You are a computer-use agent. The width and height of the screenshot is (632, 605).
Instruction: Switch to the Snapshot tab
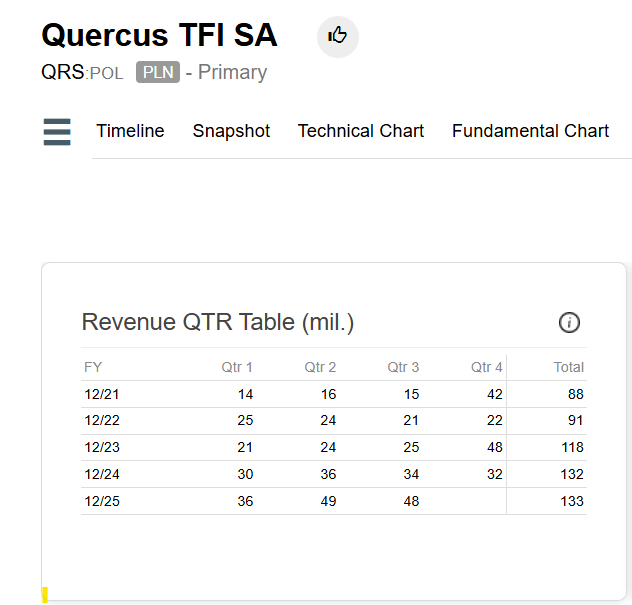[231, 131]
